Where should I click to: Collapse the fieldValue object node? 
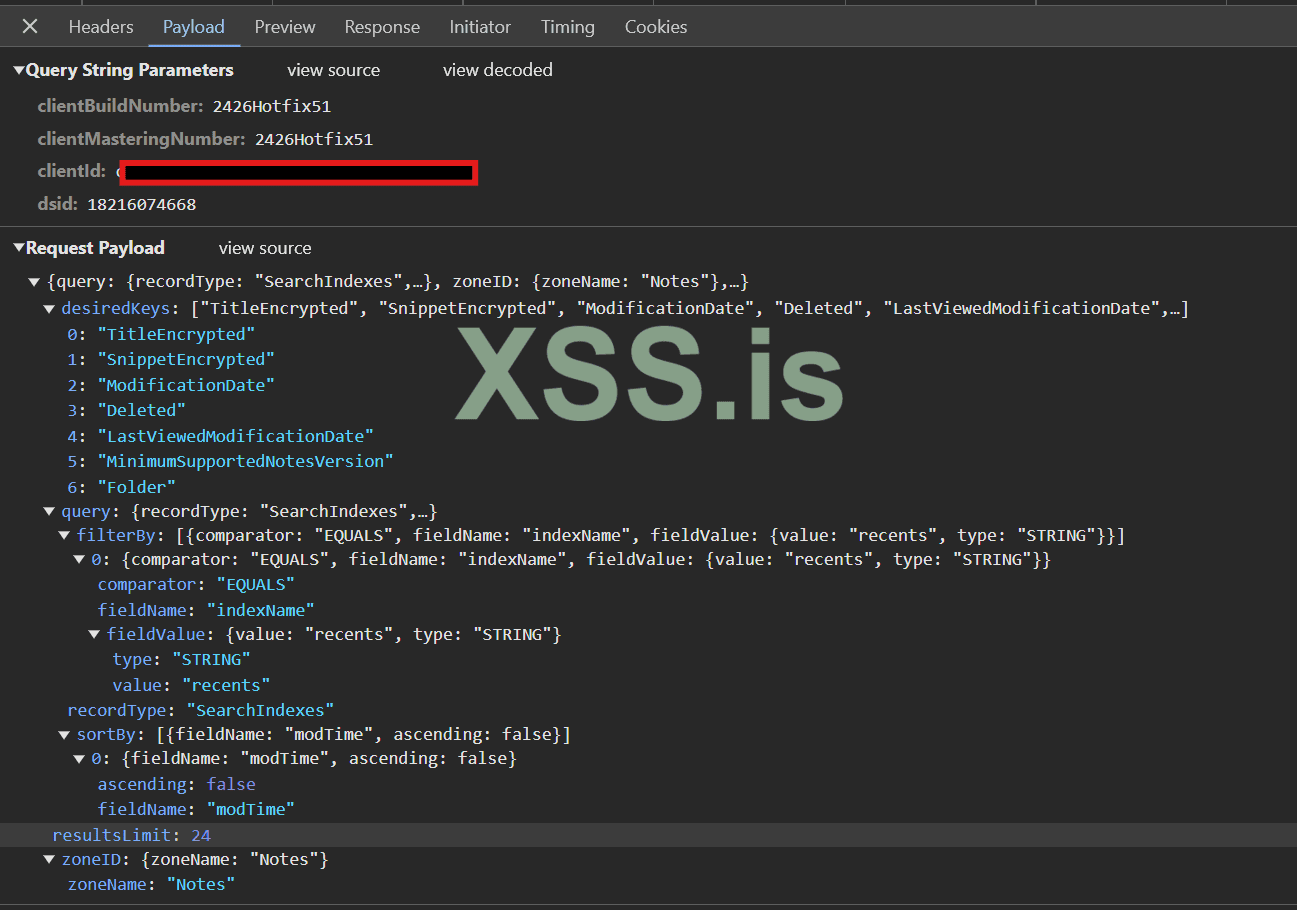click(94, 635)
